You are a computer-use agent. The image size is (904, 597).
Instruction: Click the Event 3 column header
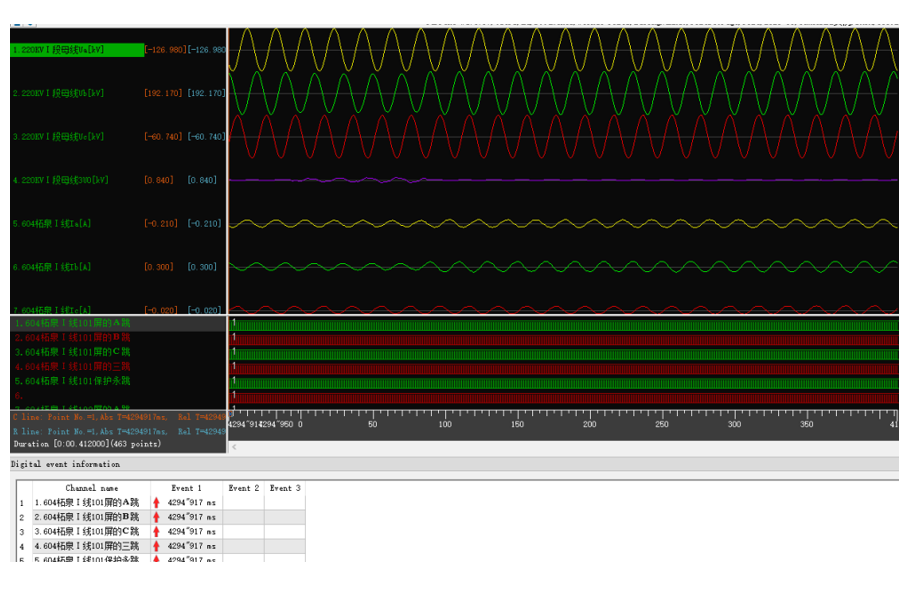click(x=285, y=488)
